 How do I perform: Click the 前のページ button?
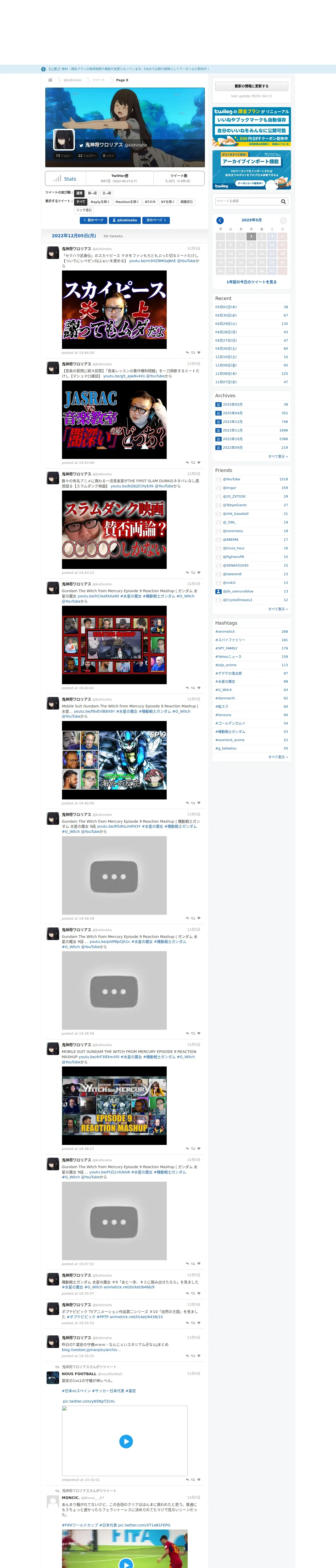pyautogui.click(x=93, y=220)
